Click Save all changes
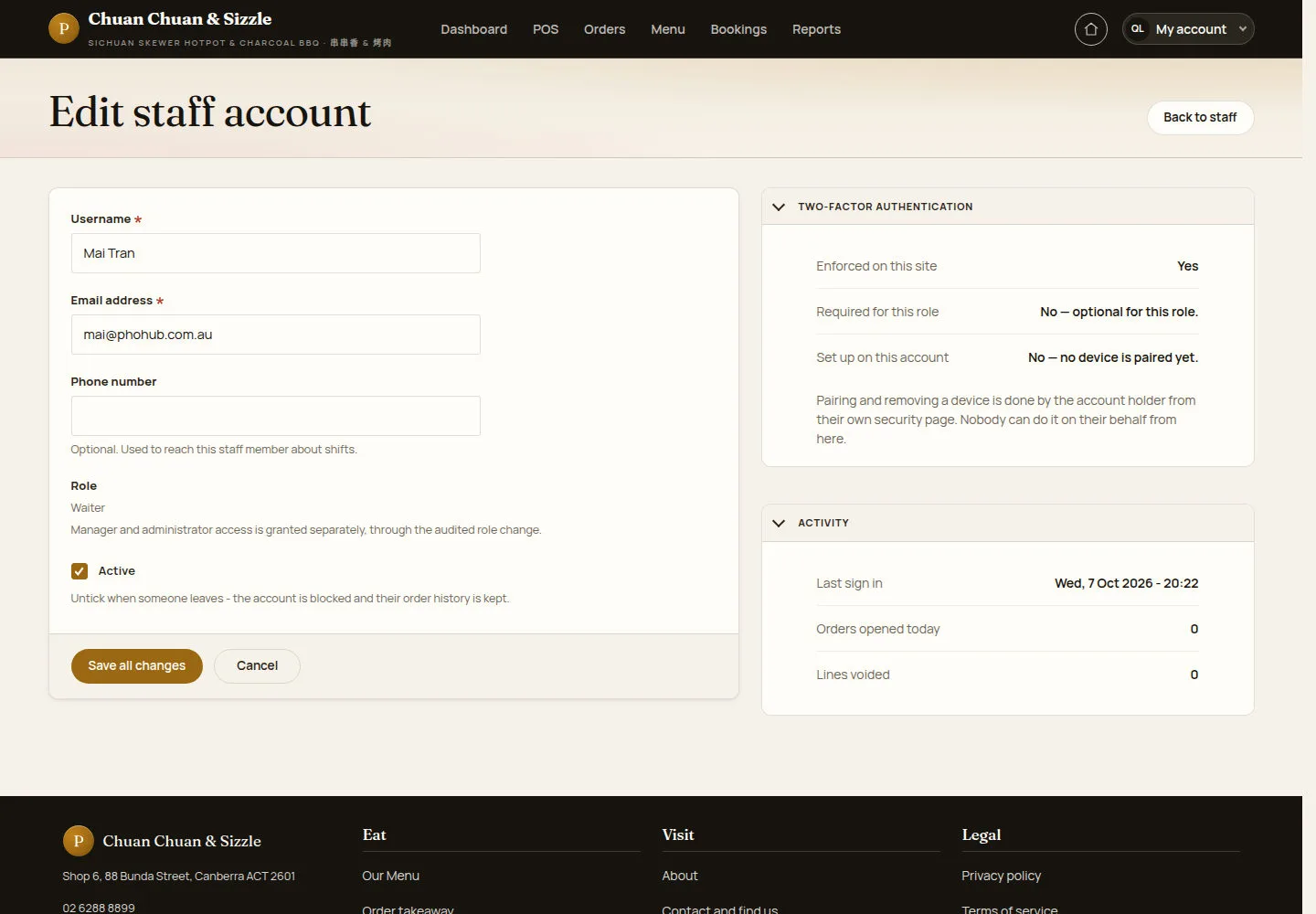This screenshot has width=1316, height=914. tap(137, 666)
